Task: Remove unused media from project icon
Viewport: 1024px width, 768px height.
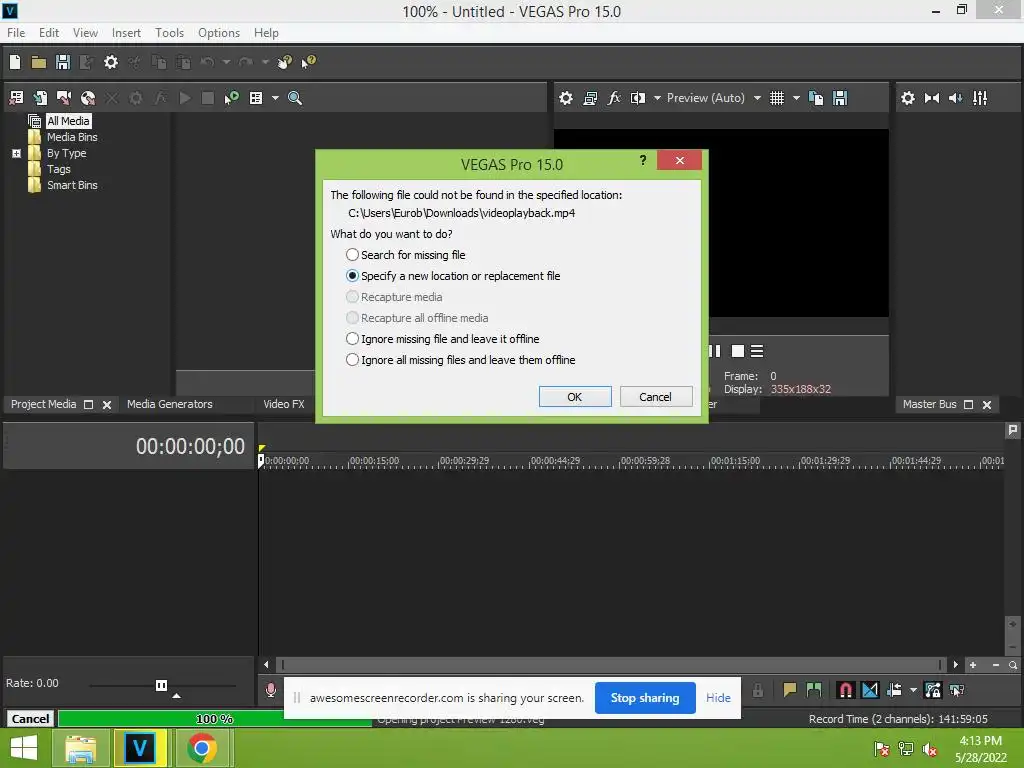Action: 16,98
